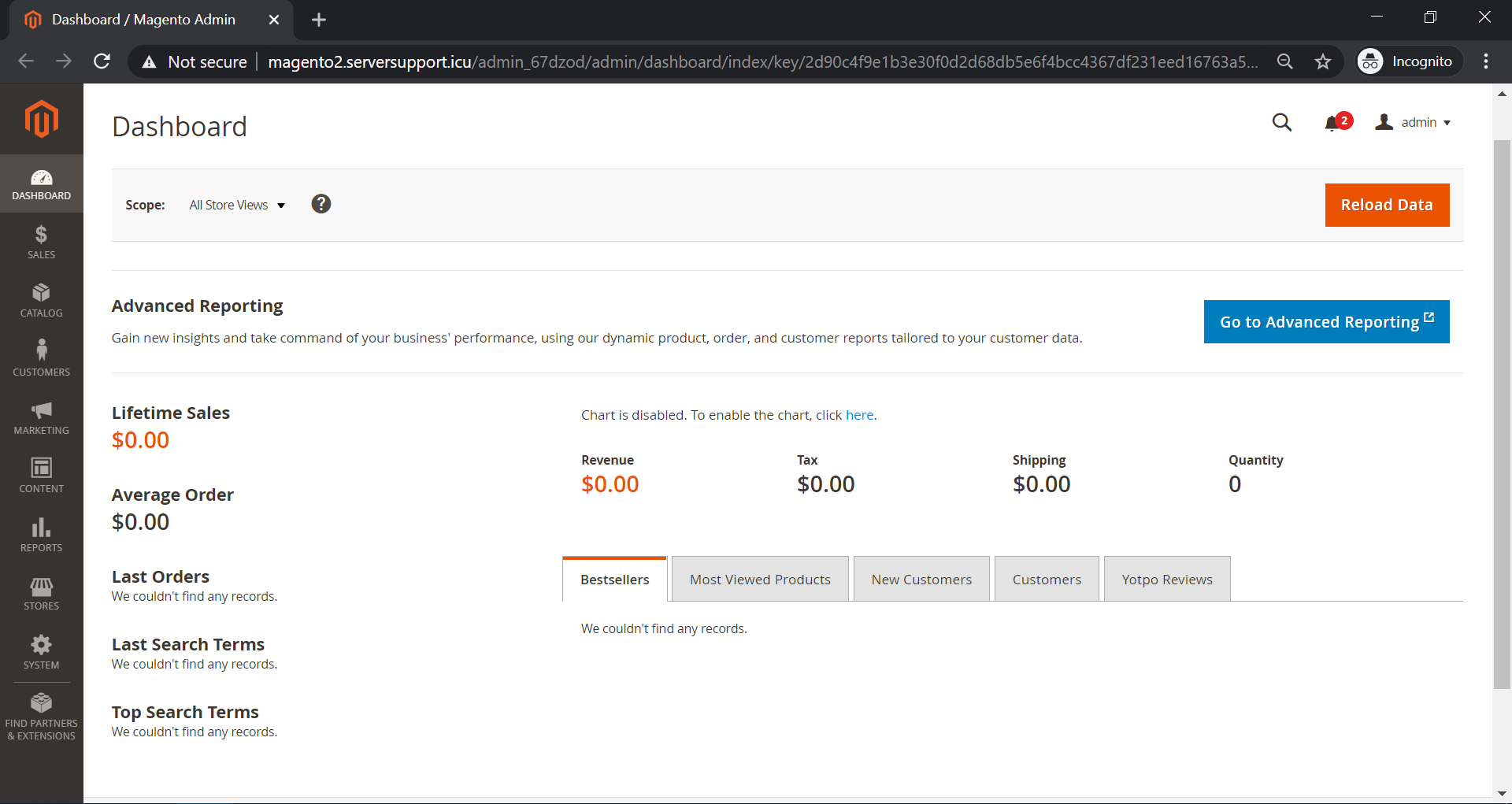The height and width of the screenshot is (804, 1512).
Task: Open the System gear menu
Action: coord(41,652)
